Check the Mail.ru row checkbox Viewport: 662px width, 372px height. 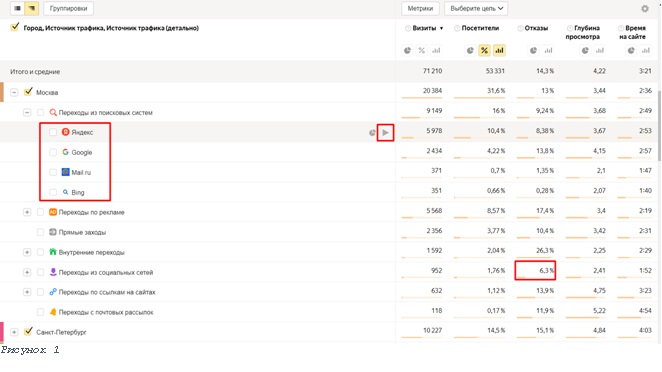(x=53, y=172)
